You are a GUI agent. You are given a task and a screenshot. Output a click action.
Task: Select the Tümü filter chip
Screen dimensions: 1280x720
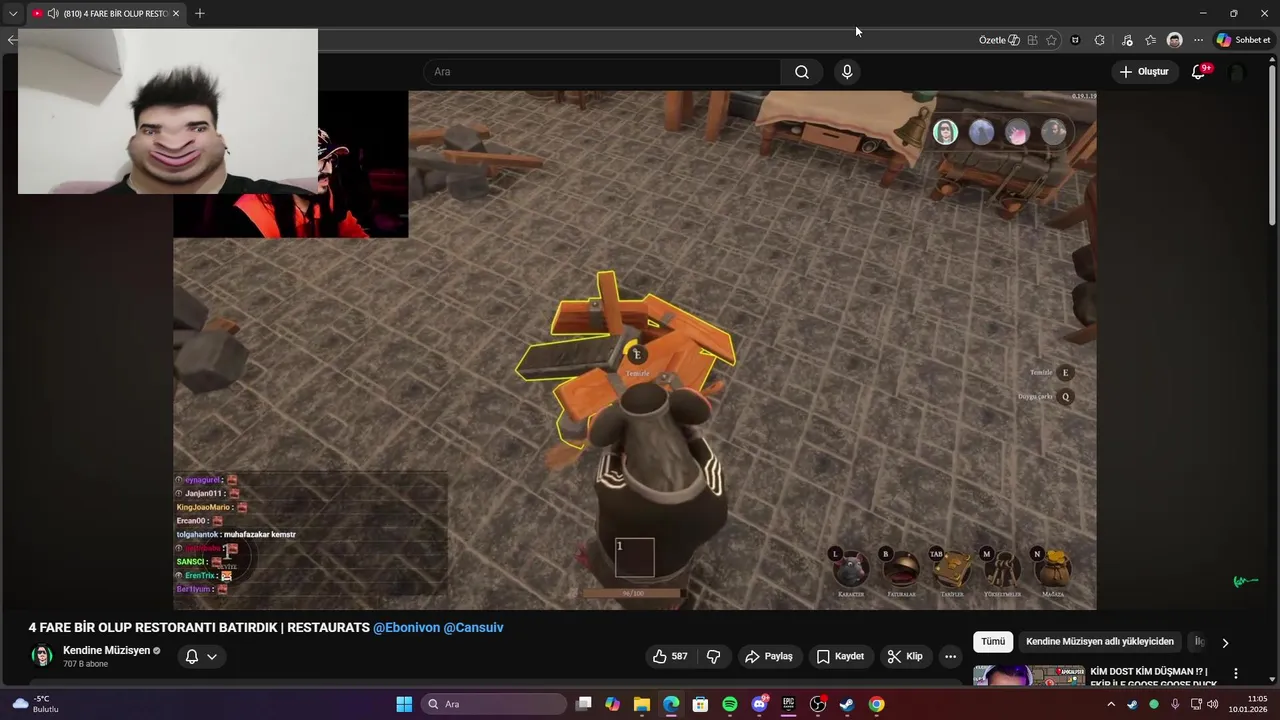coord(992,642)
